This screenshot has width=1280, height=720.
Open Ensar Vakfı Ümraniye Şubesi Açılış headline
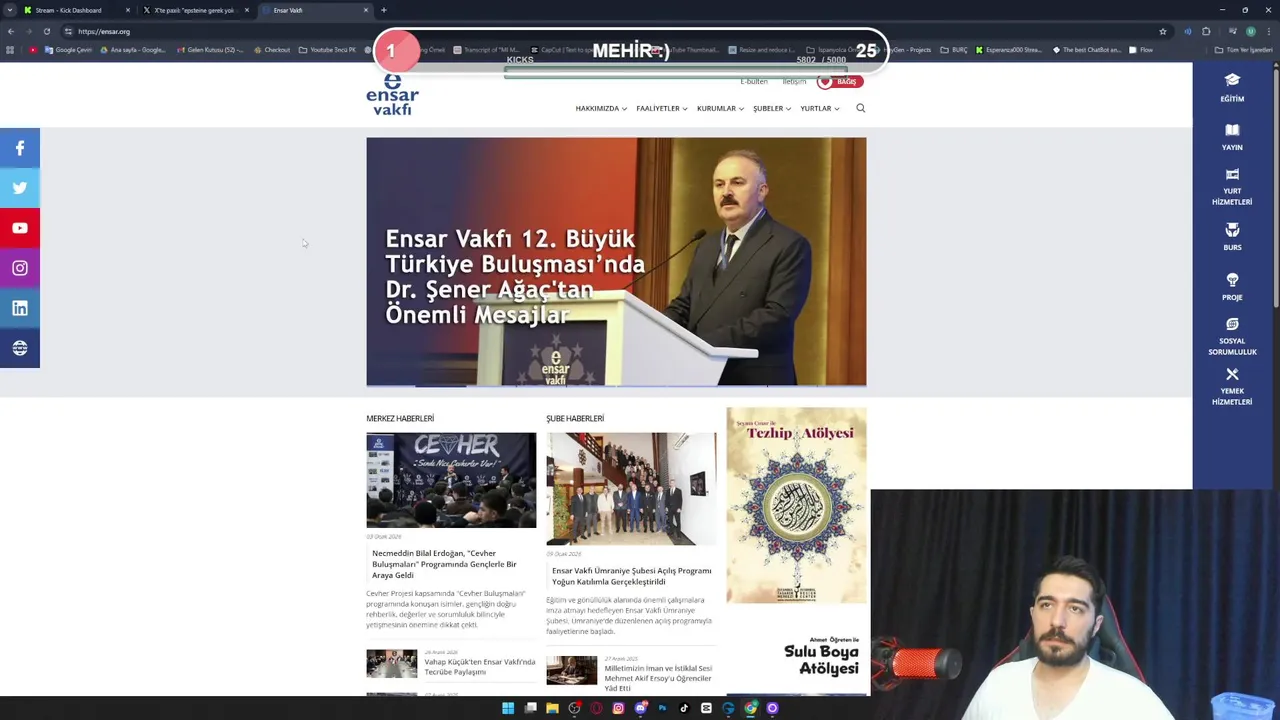tap(631, 576)
